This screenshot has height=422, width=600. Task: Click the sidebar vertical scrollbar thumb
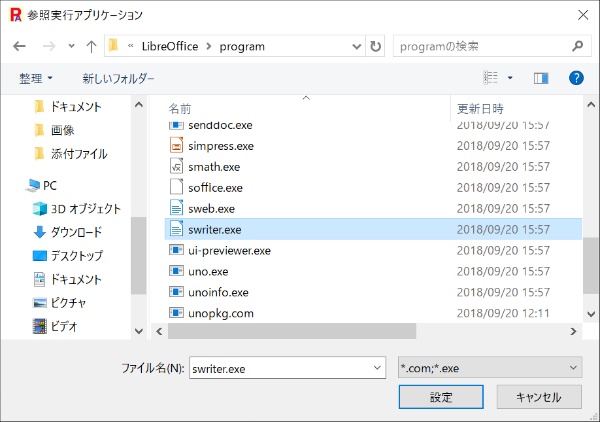tap(139, 255)
